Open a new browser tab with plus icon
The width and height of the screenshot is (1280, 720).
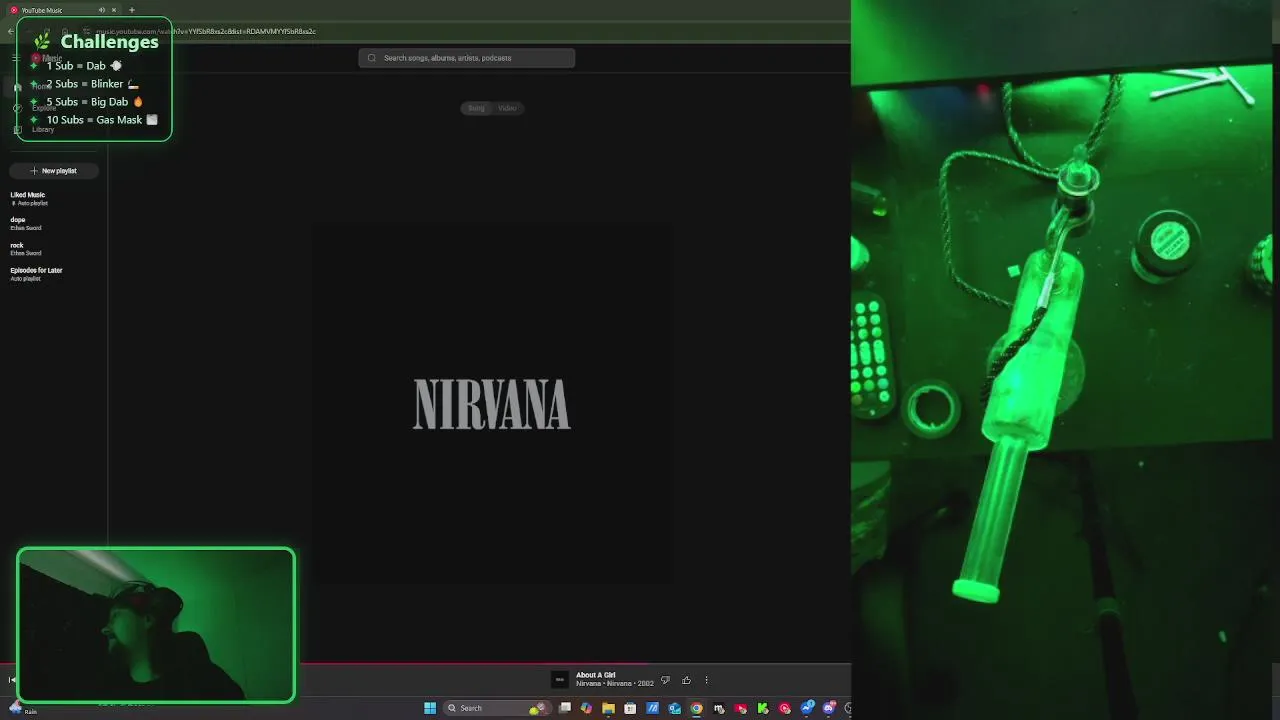131,10
